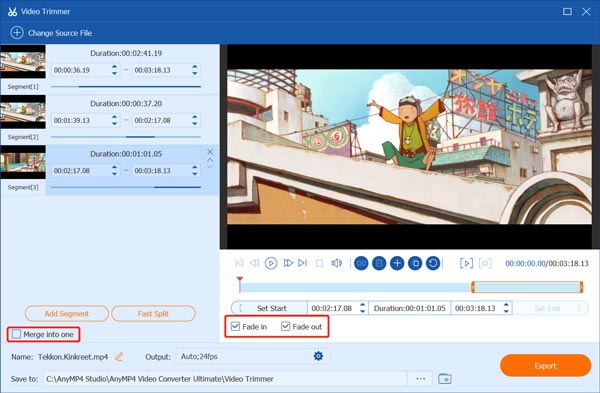Decrease Segment[3] end time in the list

(x=195, y=173)
